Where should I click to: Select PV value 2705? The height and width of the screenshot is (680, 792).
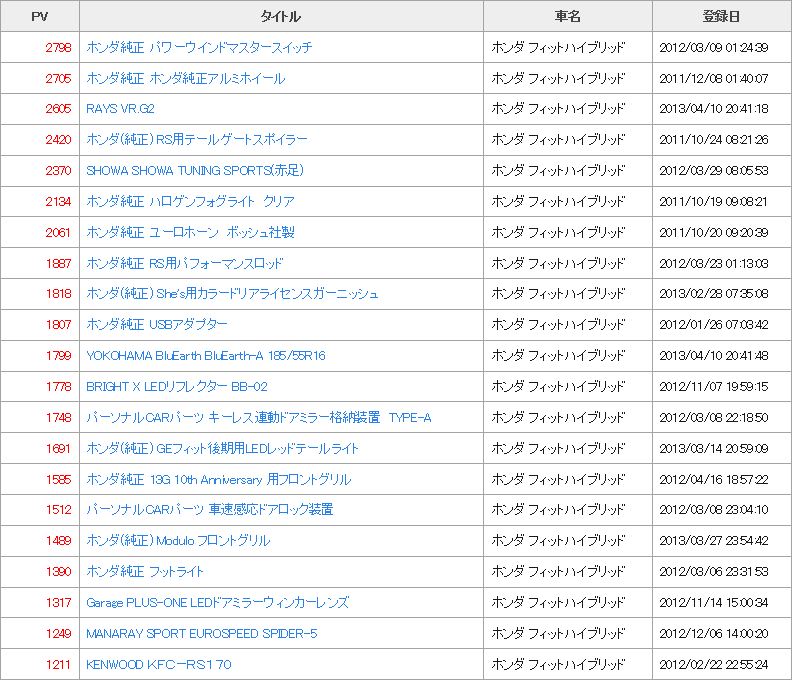pos(58,78)
